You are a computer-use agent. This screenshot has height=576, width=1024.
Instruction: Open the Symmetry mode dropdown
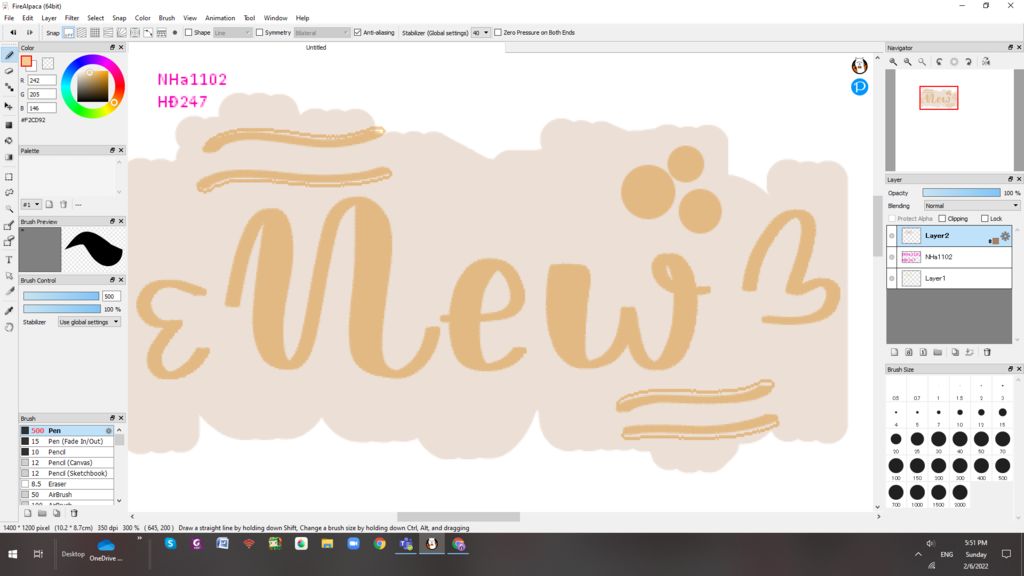pyautogui.click(x=321, y=33)
